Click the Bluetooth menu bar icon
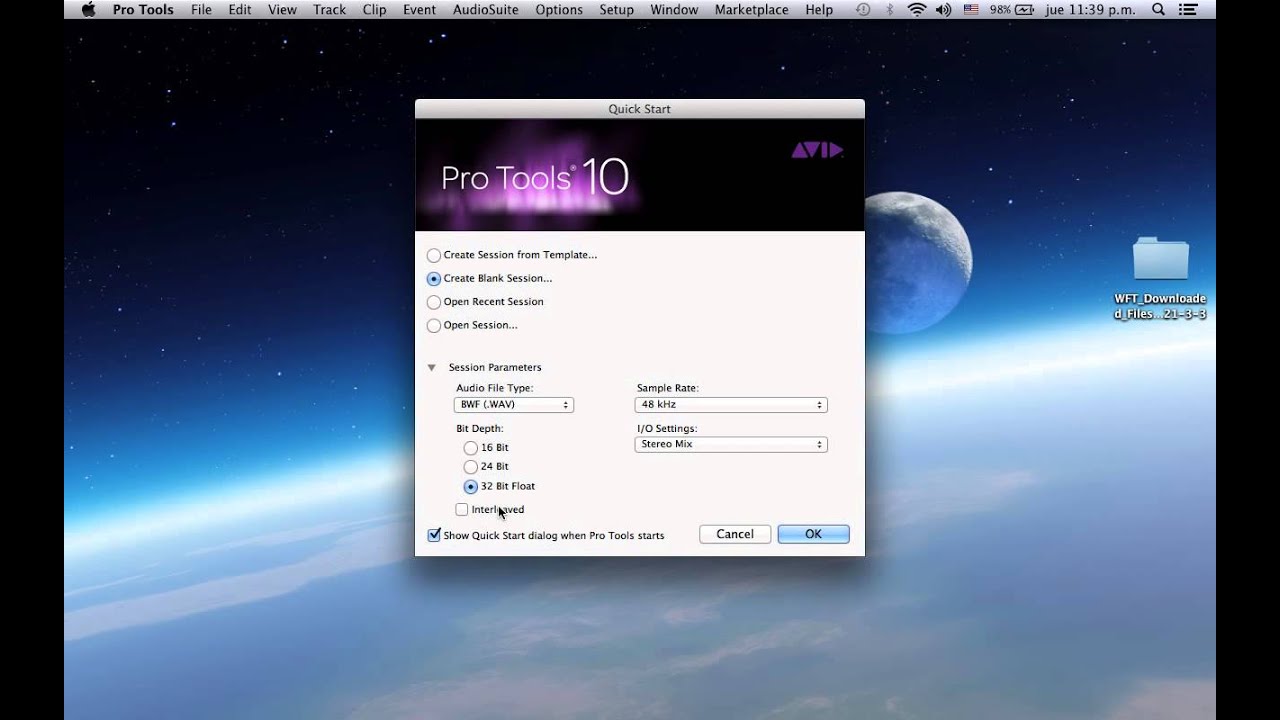The height and width of the screenshot is (720, 1280). (890, 9)
